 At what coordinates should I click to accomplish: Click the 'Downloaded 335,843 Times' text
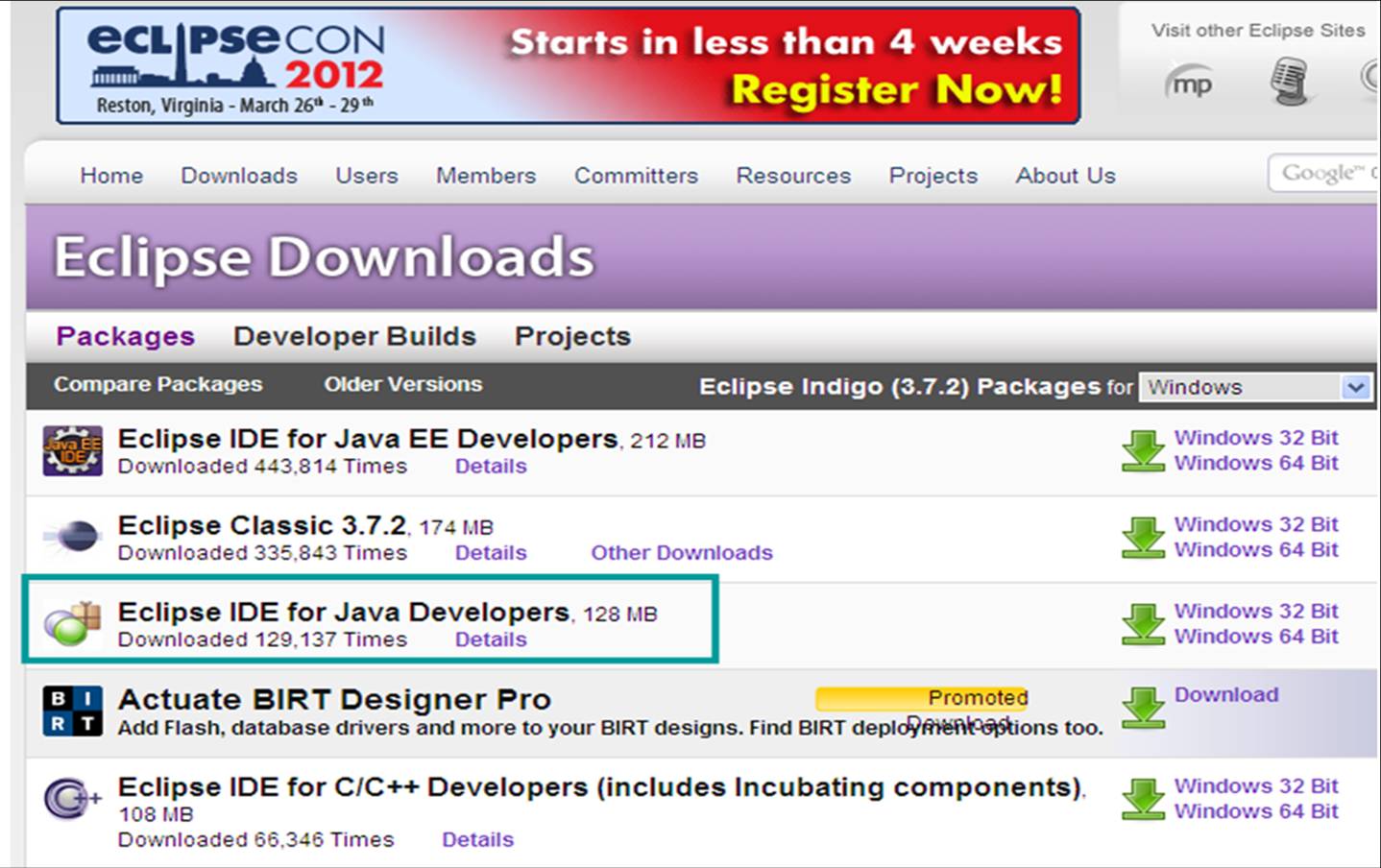(262, 553)
